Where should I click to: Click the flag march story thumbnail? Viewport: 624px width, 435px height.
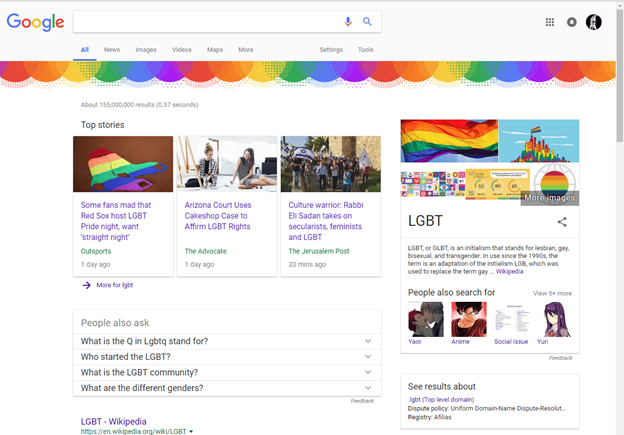click(x=331, y=164)
